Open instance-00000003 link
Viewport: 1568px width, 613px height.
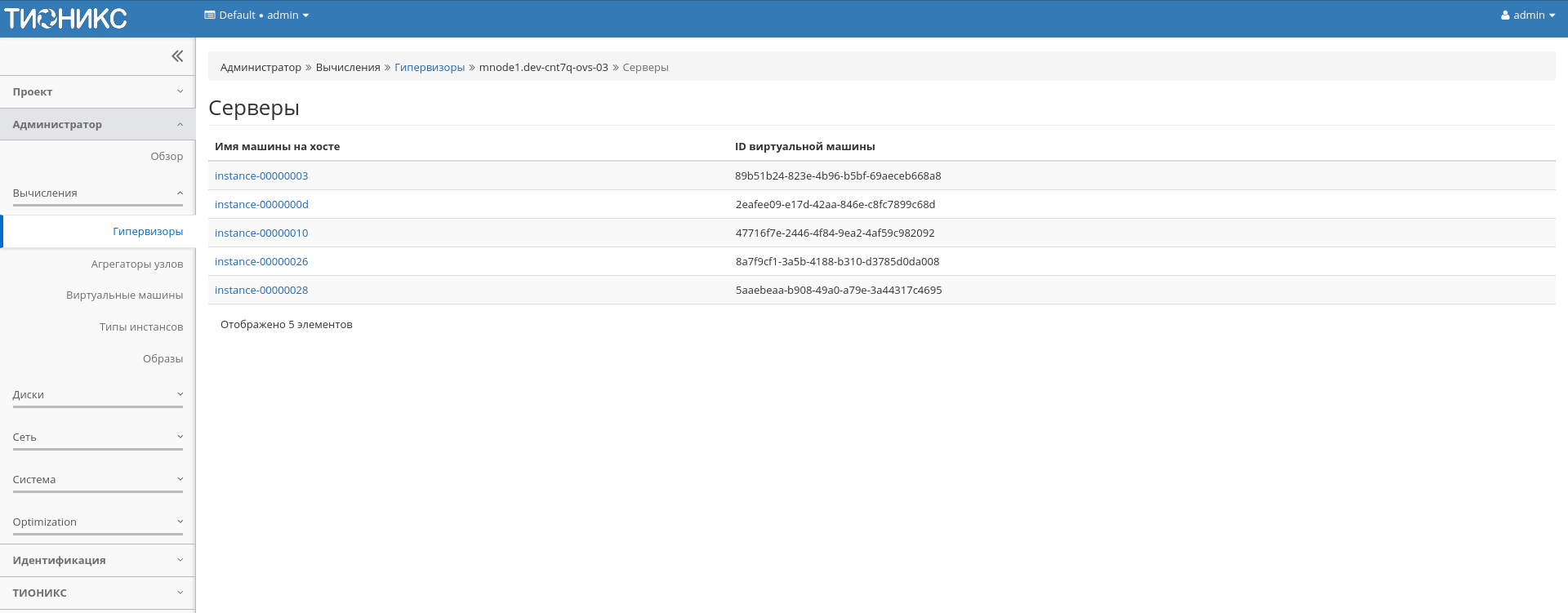pyautogui.click(x=261, y=176)
